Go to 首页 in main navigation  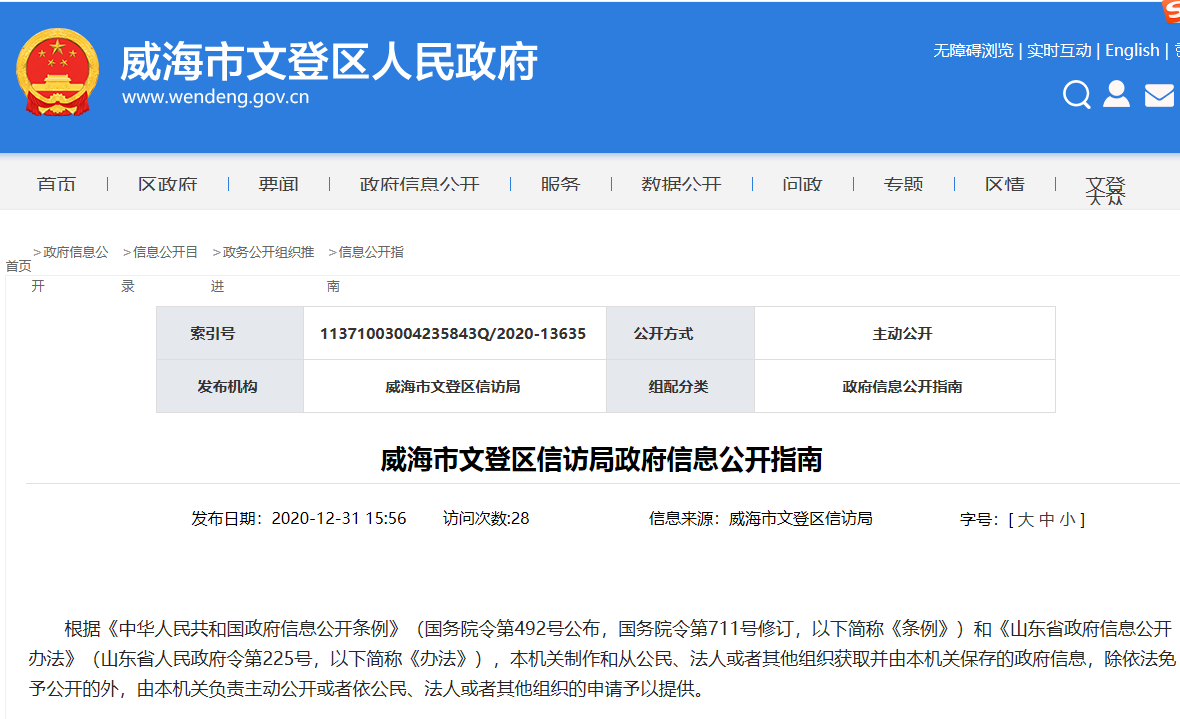pyautogui.click(x=56, y=184)
